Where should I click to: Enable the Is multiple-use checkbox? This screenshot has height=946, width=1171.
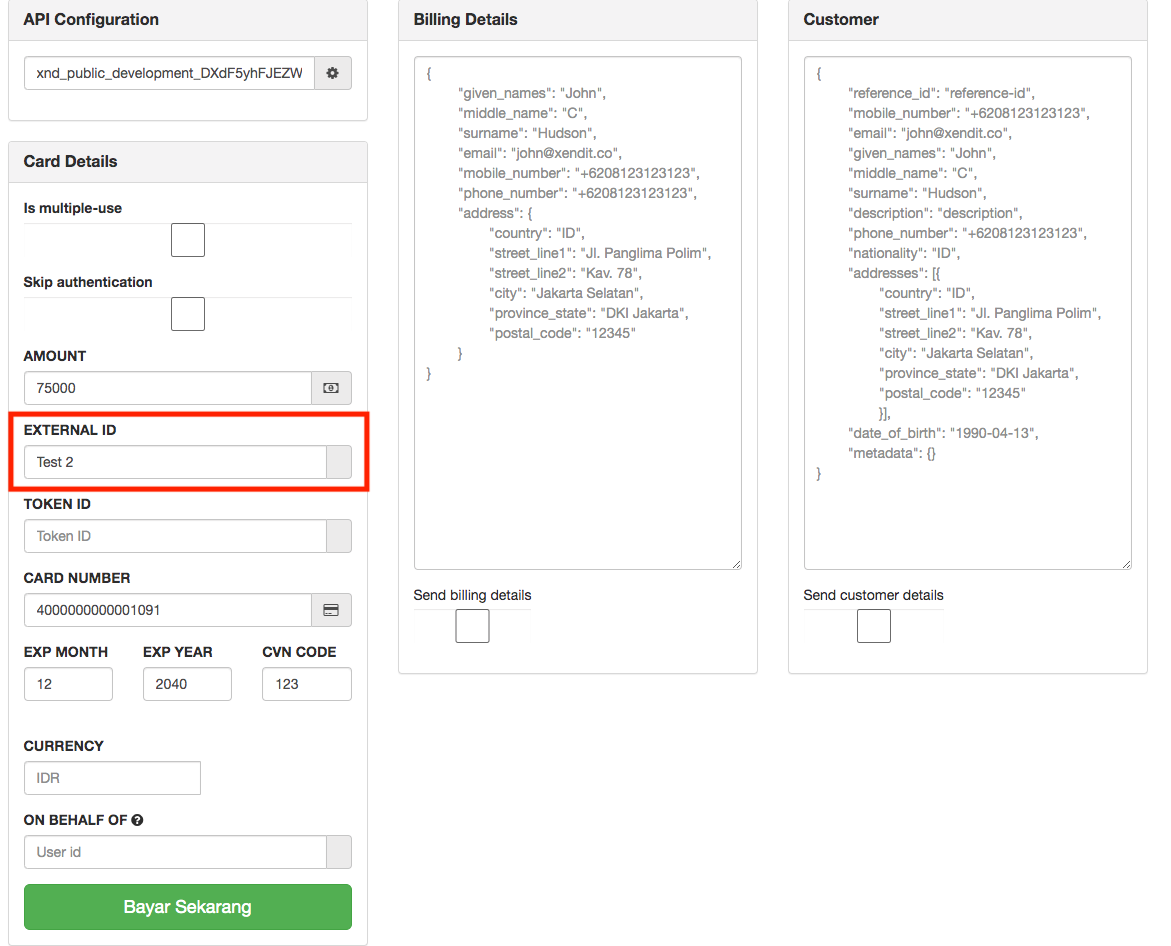point(188,240)
